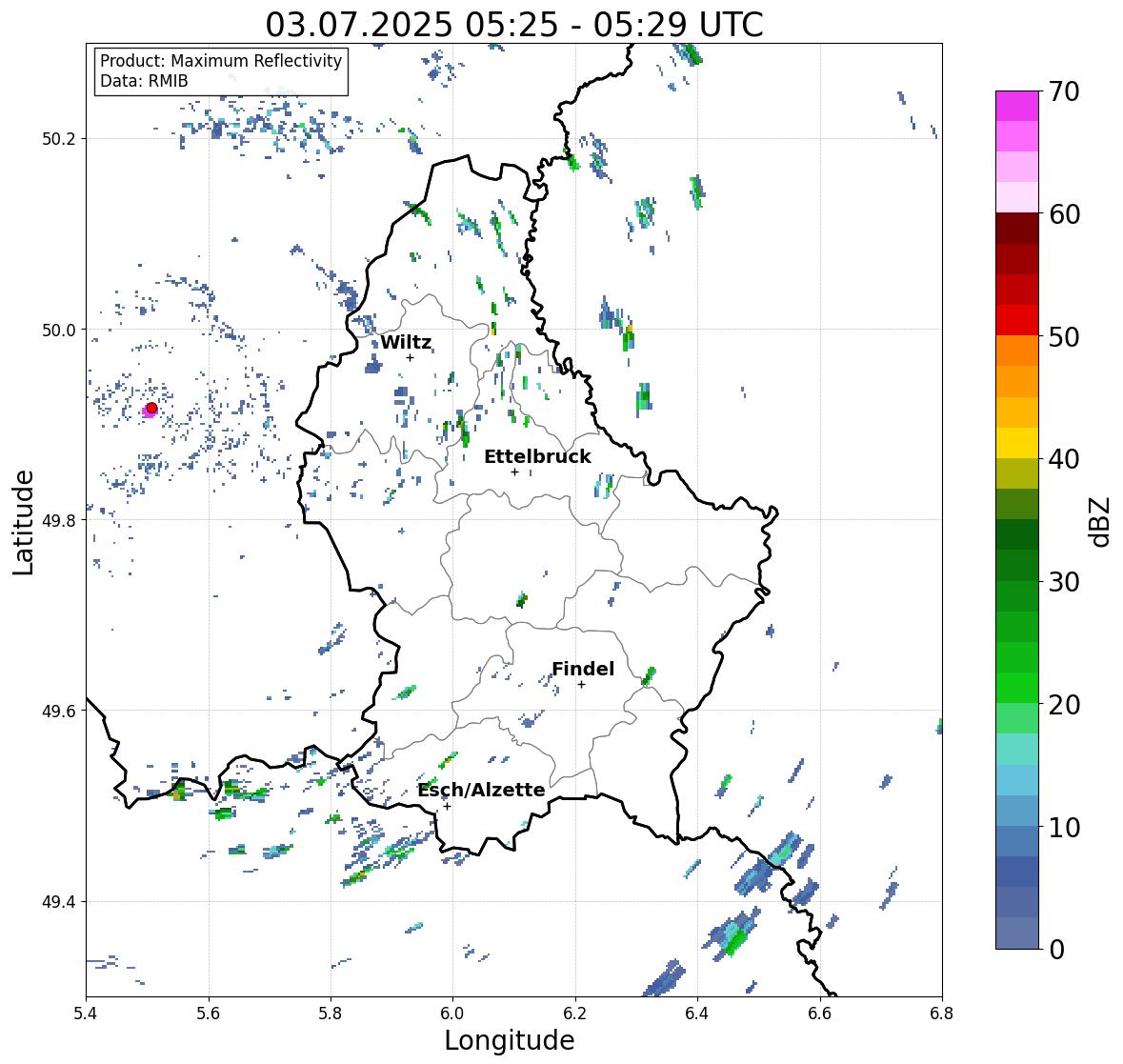This screenshot has width=1123, height=1064.
Task: Click the 50.0 latitude tick label
Action: point(59,330)
